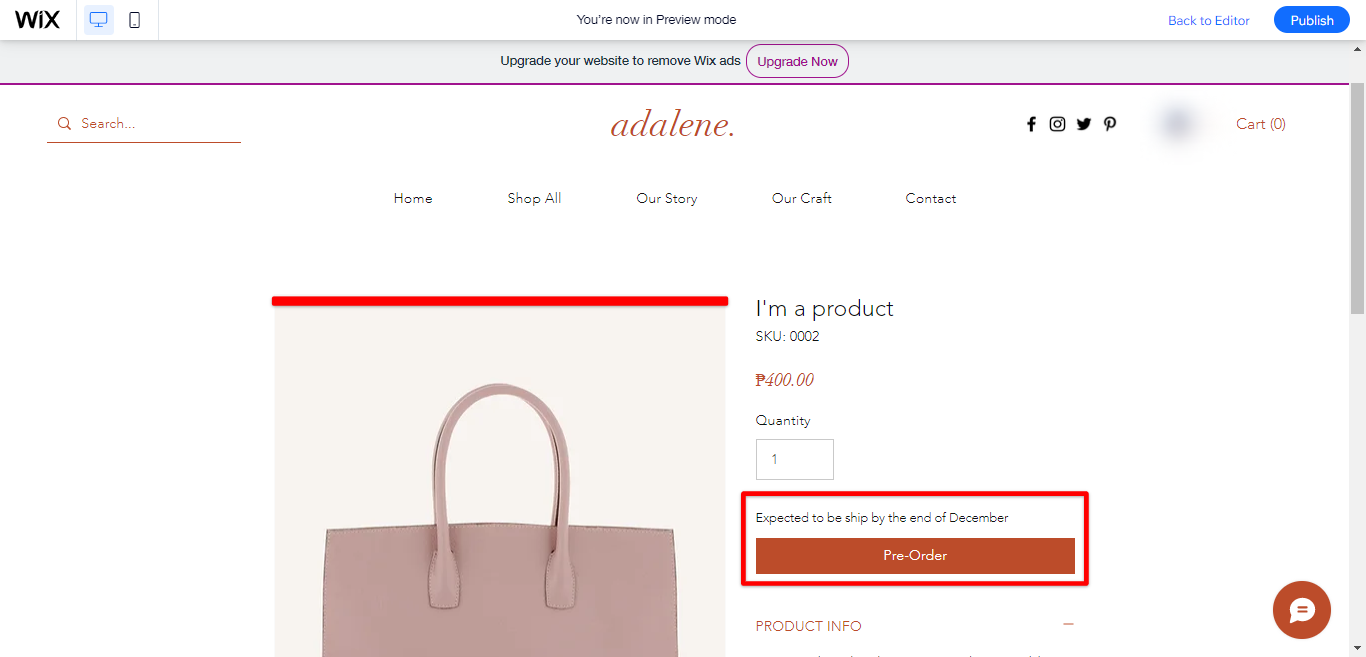
Task: Click the Publish button
Action: click(x=1311, y=19)
